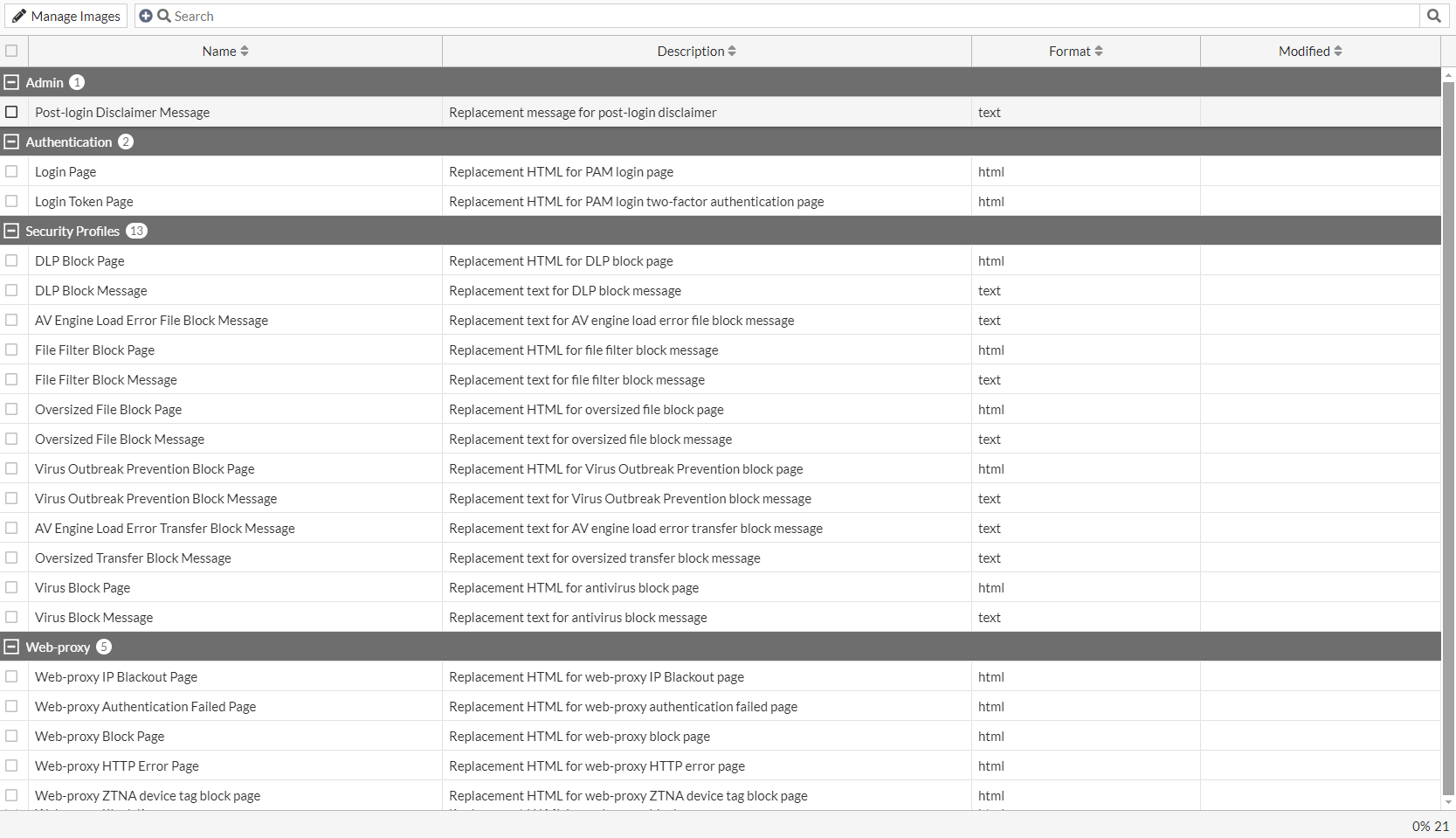
Task: Click the plus icon to create new entry
Action: [x=145, y=15]
